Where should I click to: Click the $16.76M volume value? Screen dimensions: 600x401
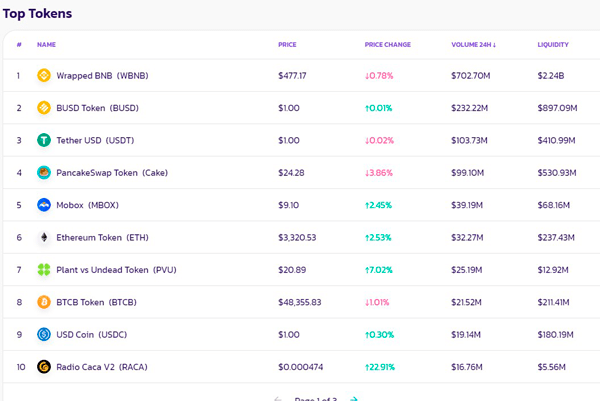coord(466,367)
